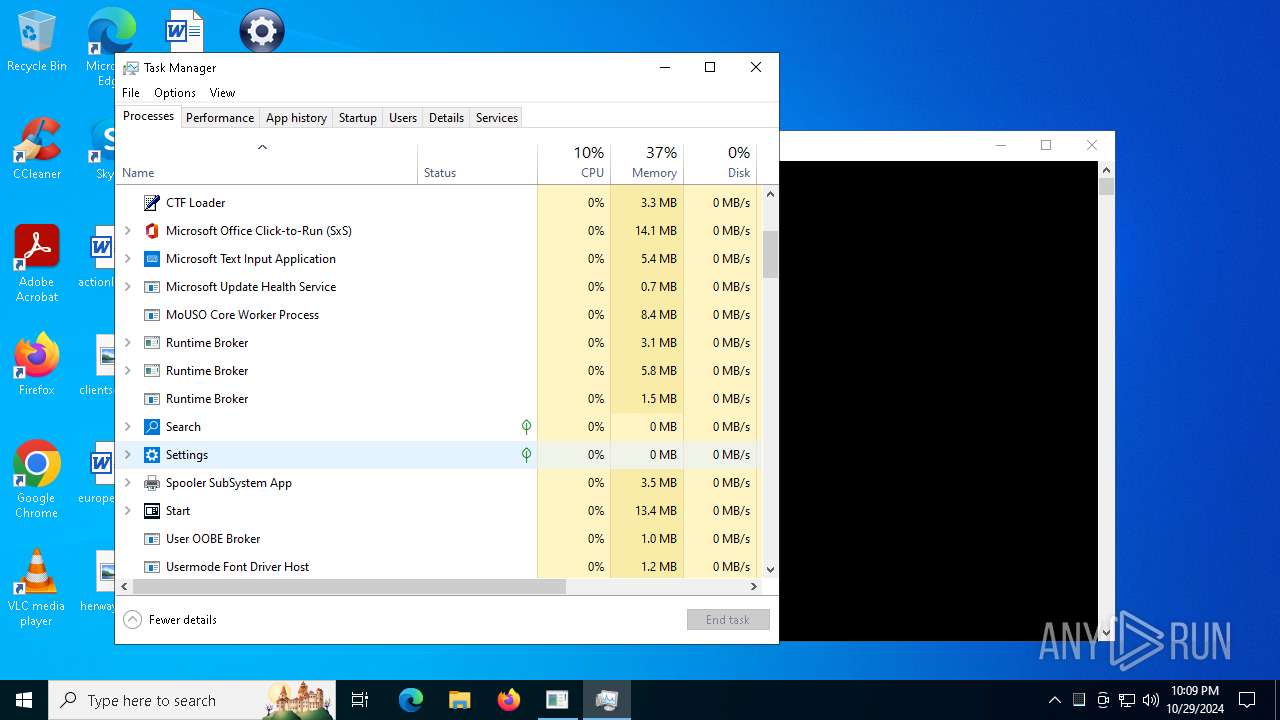The width and height of the screenshot is (1280, 720).
Task: Click the horizontal scroll right arrow
Action: pyautogui.click(x=753, y=587)
